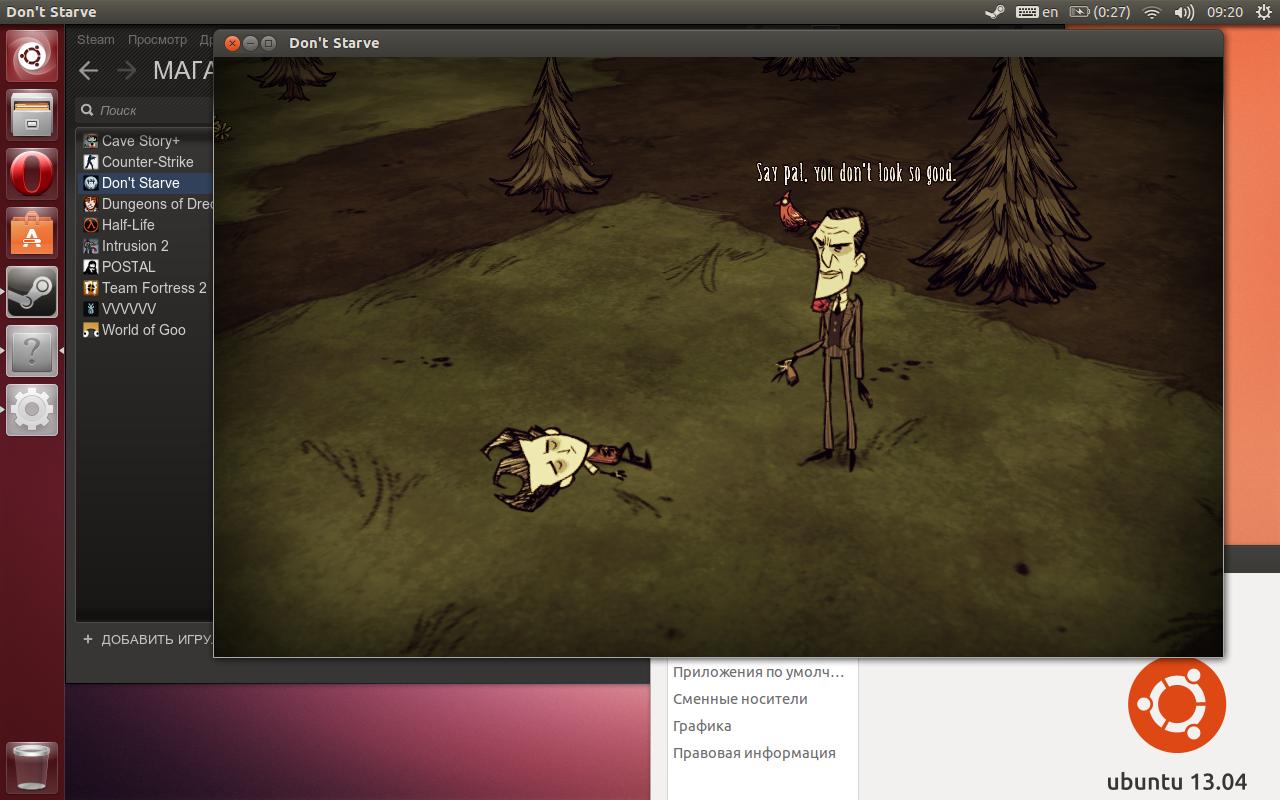Maximize the Don't Starve game window
This screenshot has width=1280, height=800.
(x=268, y=43)
